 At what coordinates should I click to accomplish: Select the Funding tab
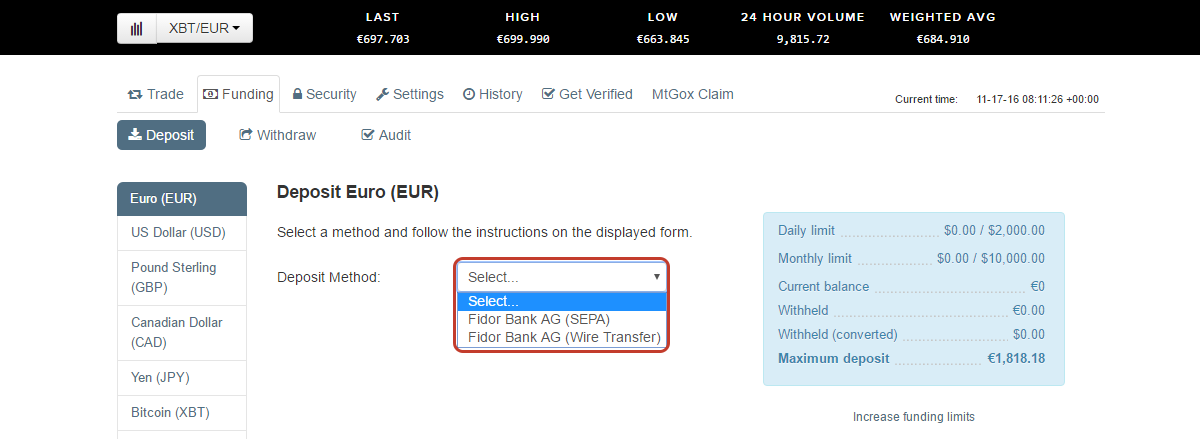point(238,94)
